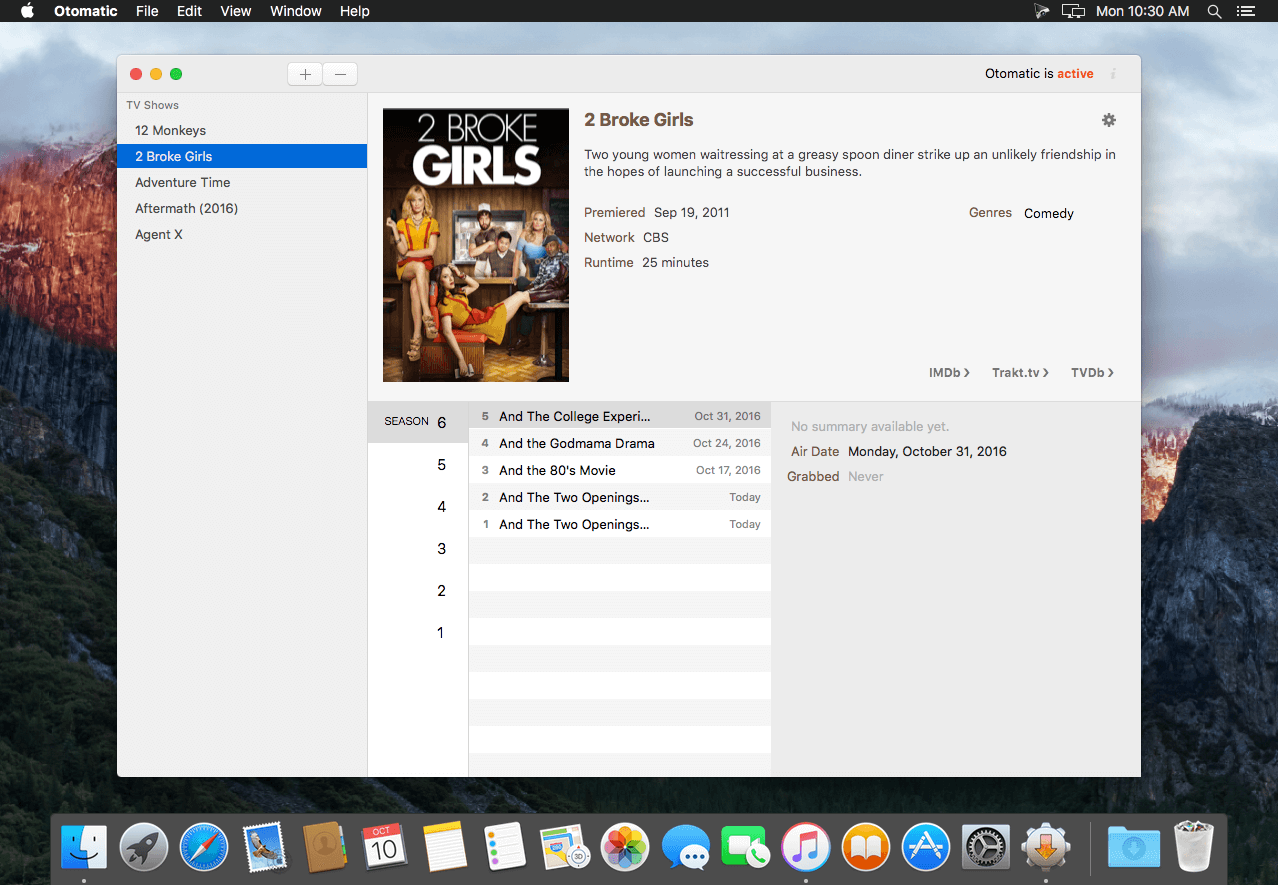Select Aftermath (2016) in sidebar
The width and height of the screenshot is (1278, 885).
[x=242, y=208]
